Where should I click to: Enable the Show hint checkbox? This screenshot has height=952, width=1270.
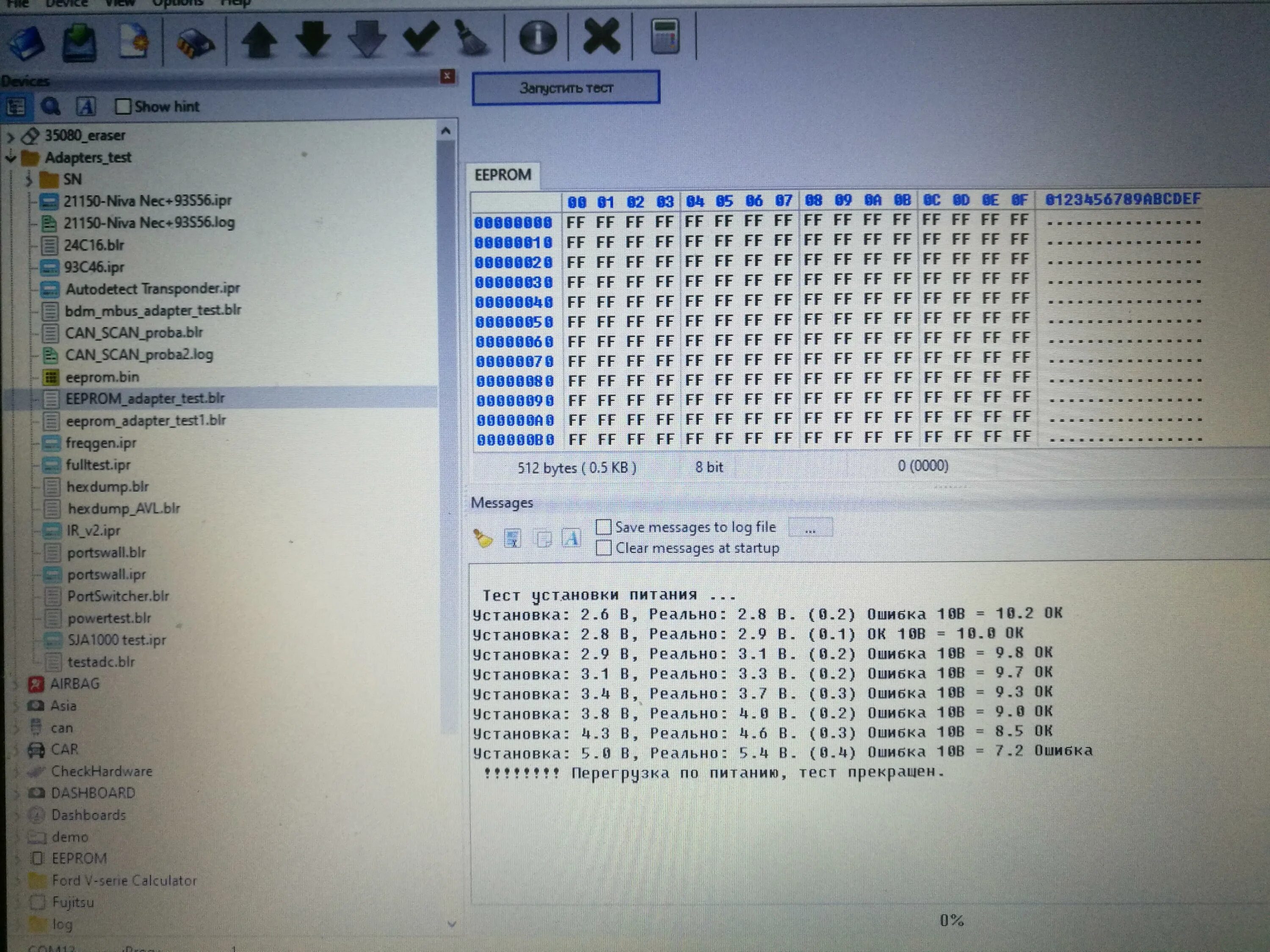tap(123, 107)
